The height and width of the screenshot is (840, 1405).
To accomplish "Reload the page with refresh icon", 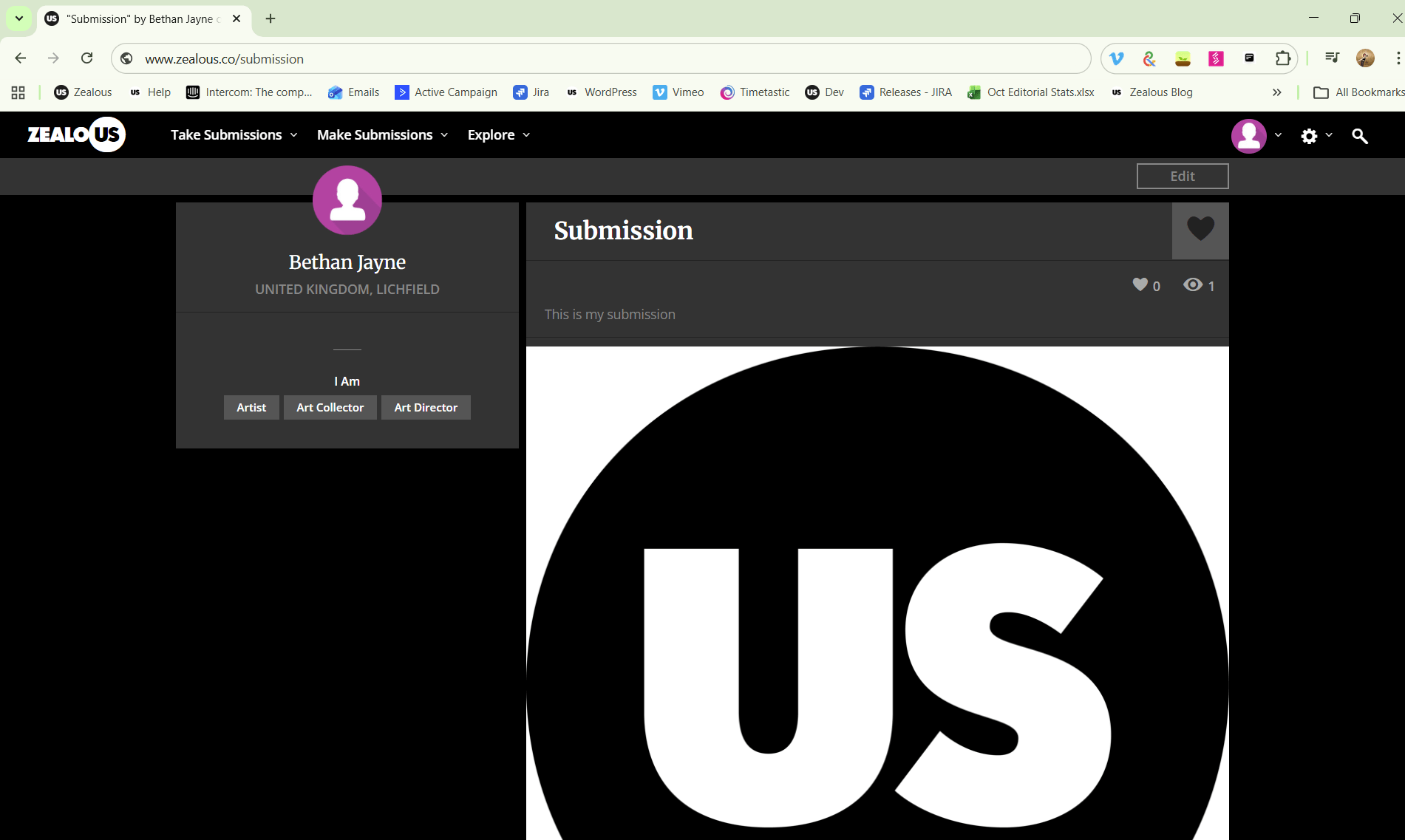I will [87, 58].
